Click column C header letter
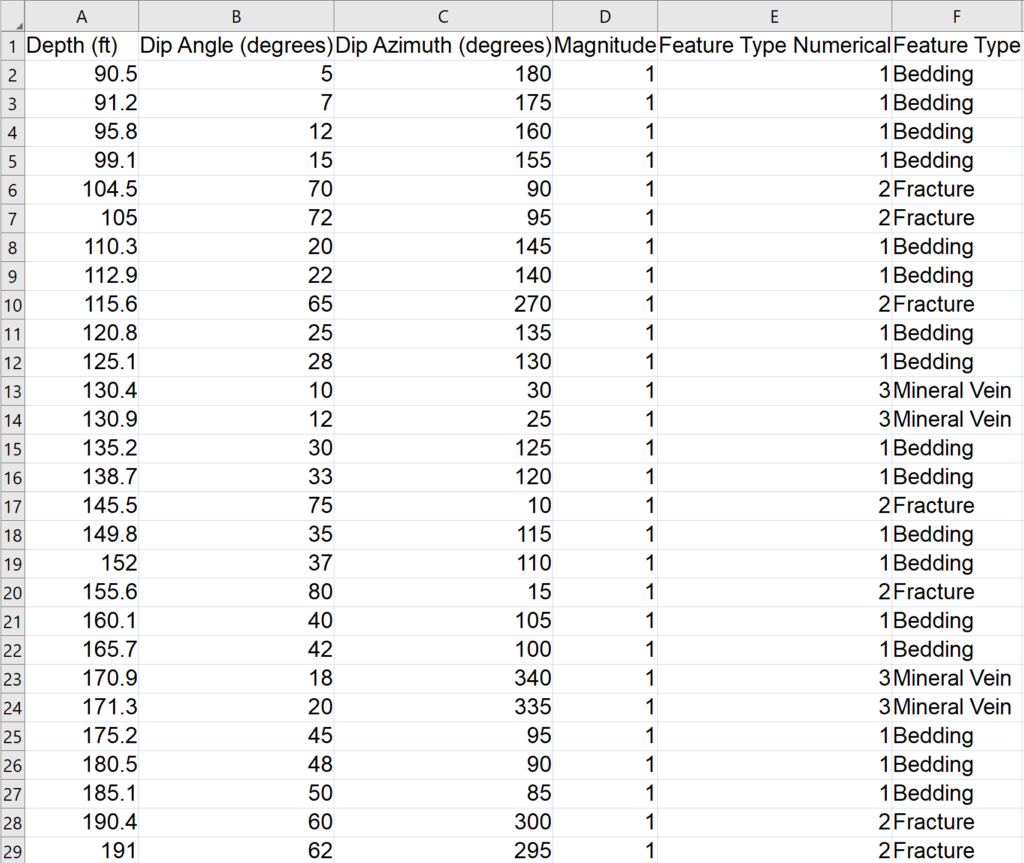Image resolution: width=1024 pixels, height=863 pixels. pyautogui.click(x=443, y=15)
